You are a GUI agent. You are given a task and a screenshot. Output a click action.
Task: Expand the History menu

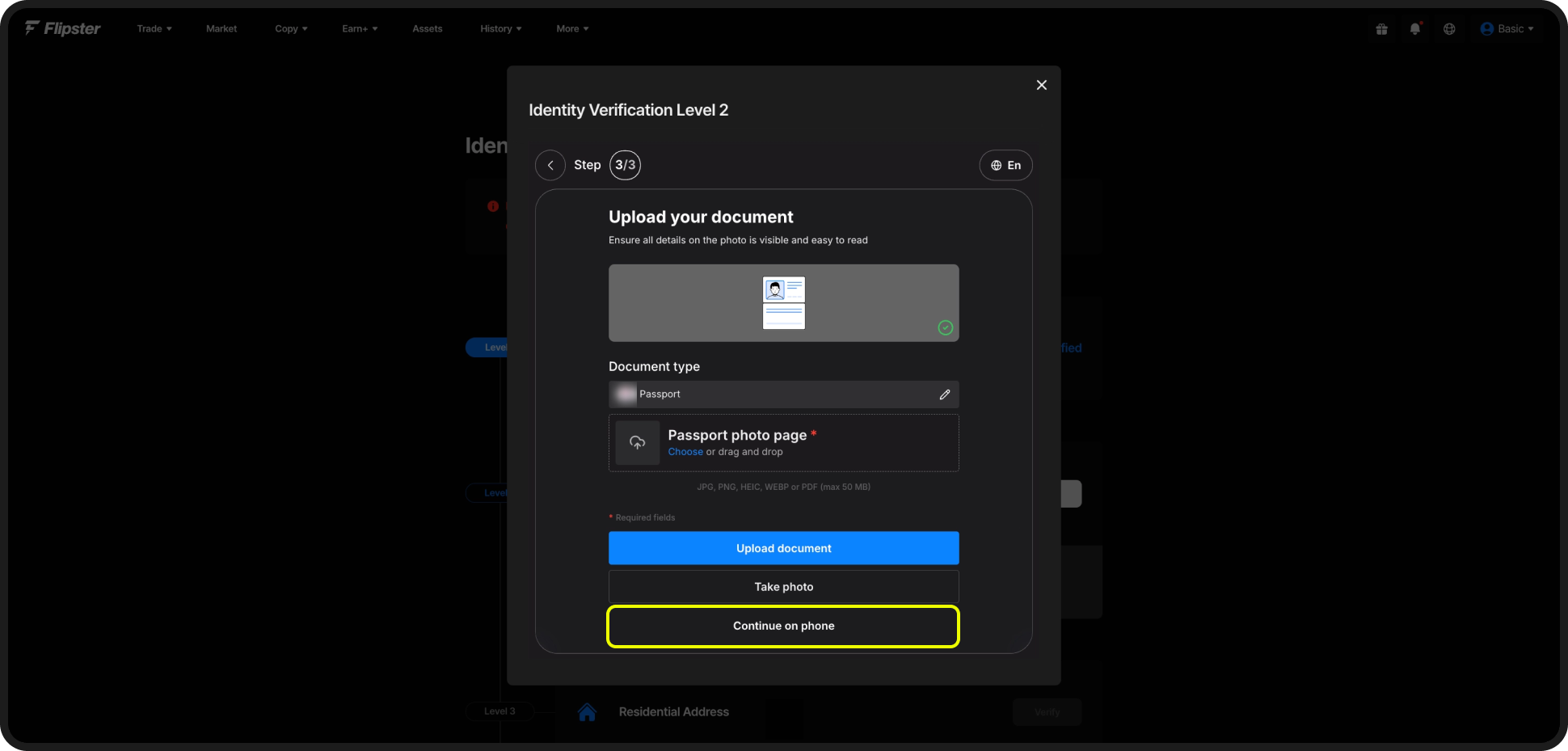[501, 28]
